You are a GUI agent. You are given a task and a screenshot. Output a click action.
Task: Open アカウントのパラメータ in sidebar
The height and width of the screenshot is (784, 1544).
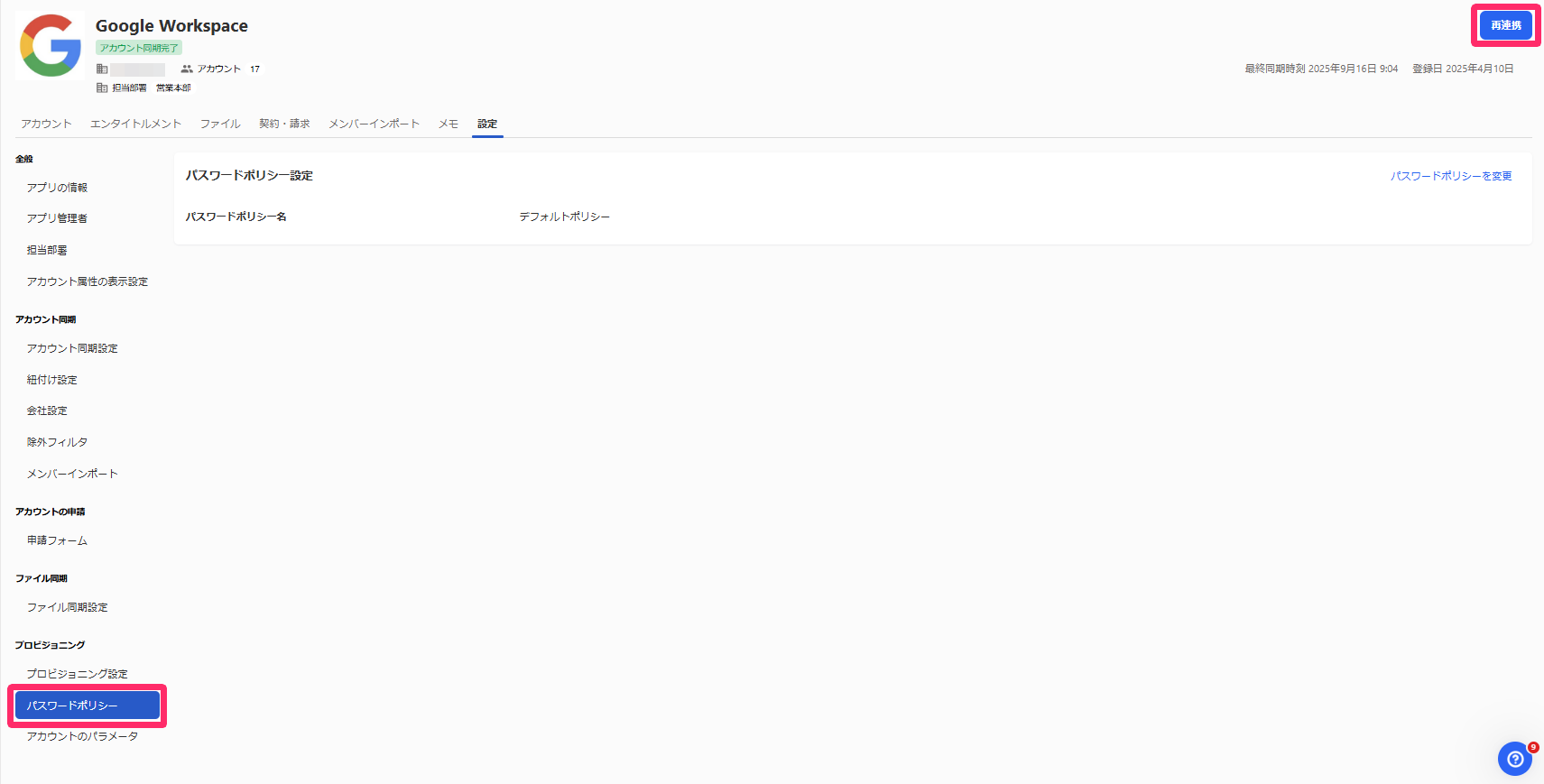pos(82,736)
